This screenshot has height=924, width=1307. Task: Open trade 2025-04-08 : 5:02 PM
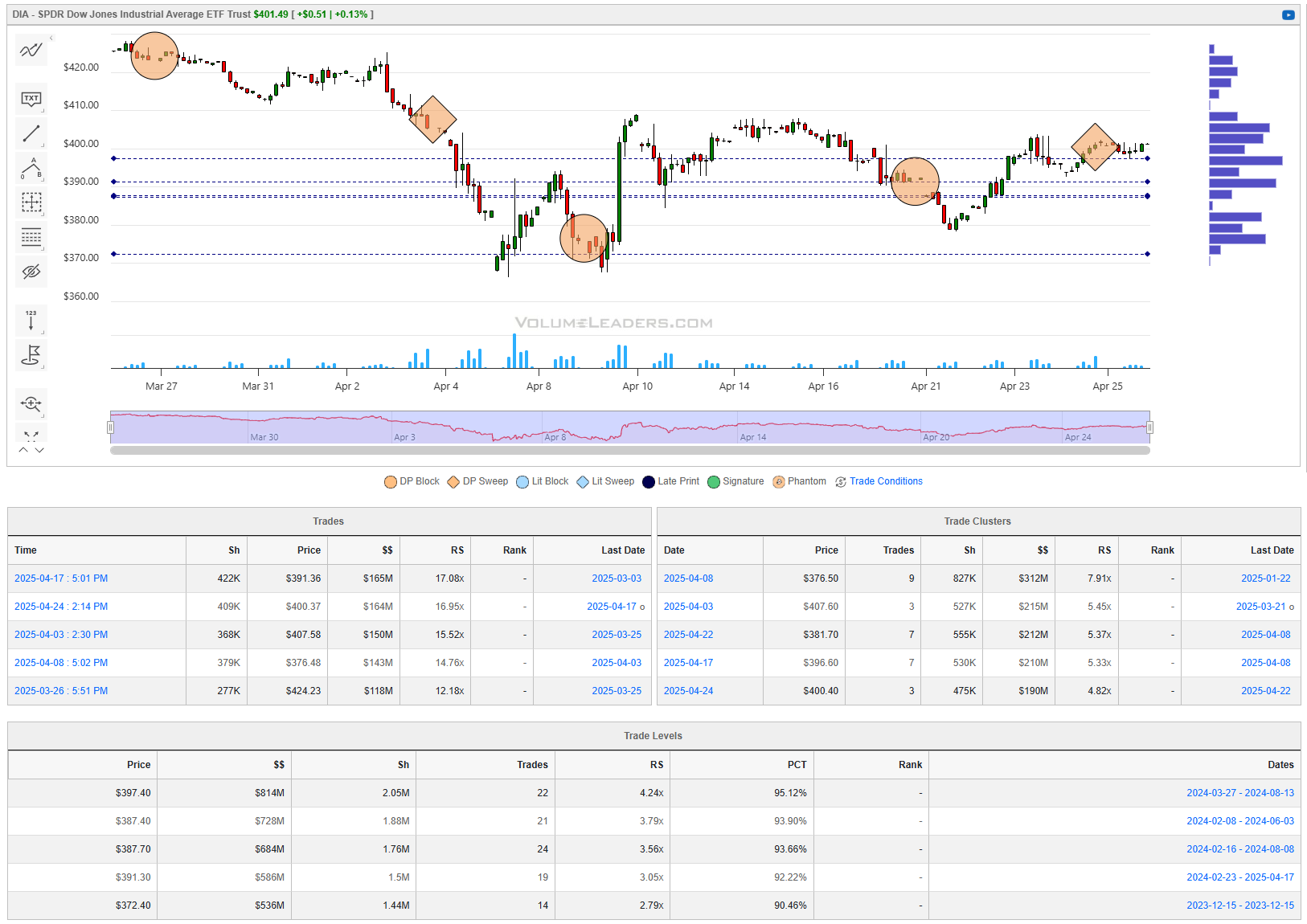[x=61, y=663]
